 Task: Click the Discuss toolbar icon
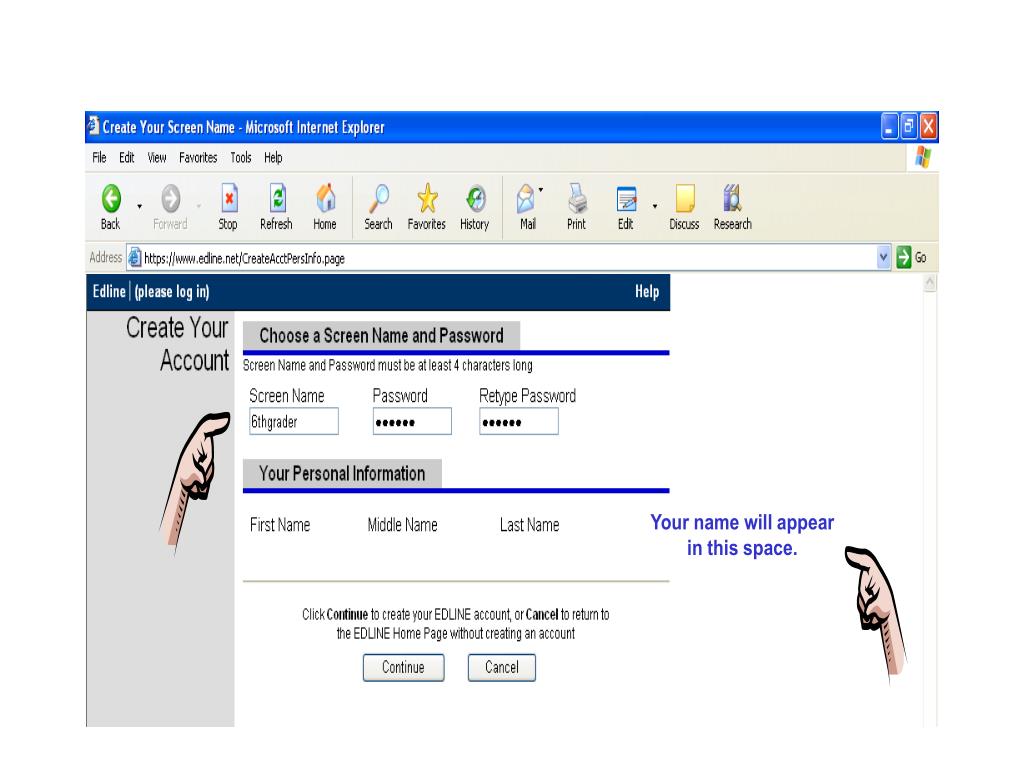pos(684,206)
